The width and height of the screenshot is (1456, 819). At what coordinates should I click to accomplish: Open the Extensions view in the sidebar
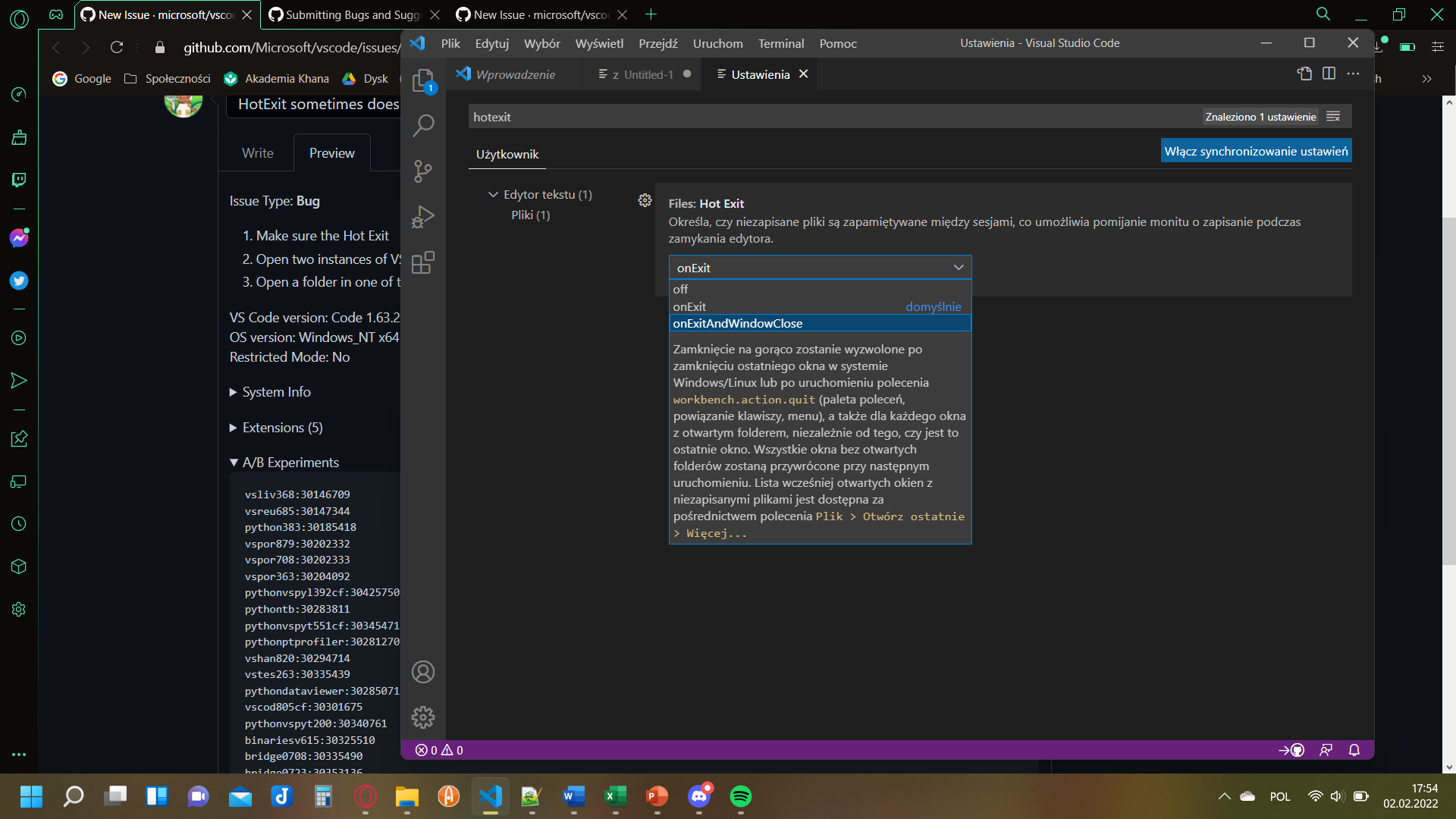click(422, 262)
